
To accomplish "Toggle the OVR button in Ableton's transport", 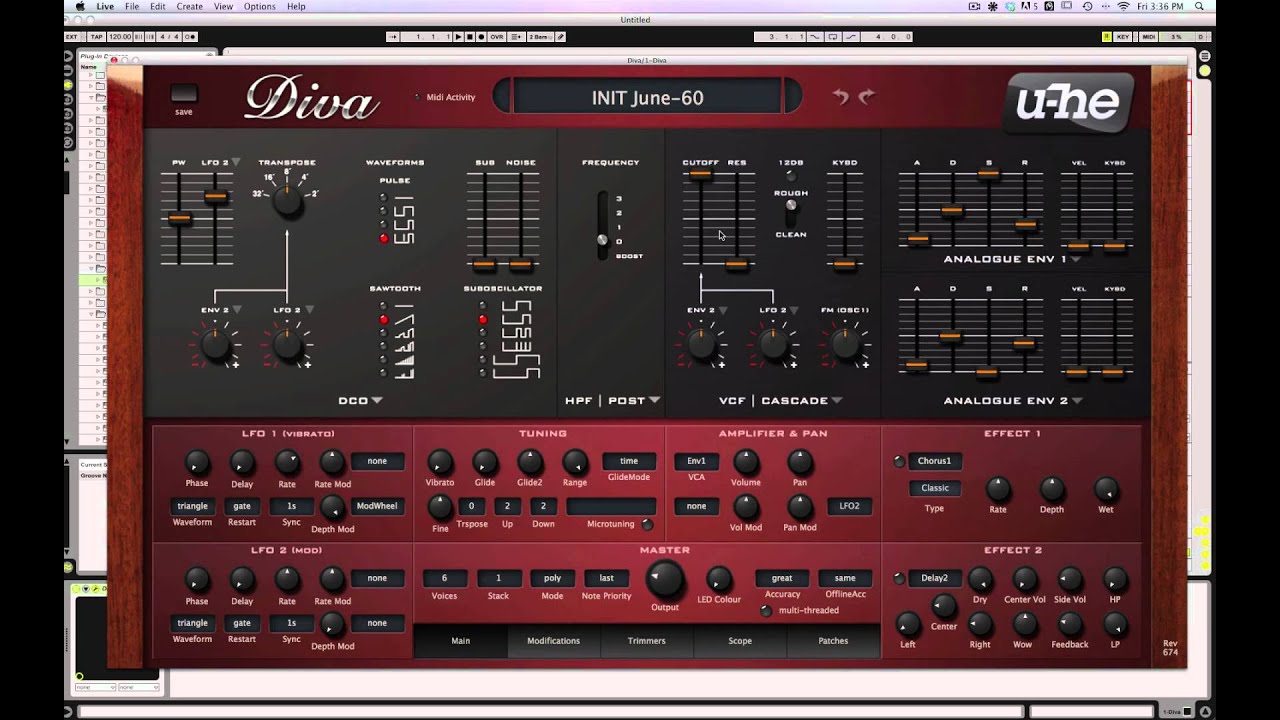I will click(497, 37).
